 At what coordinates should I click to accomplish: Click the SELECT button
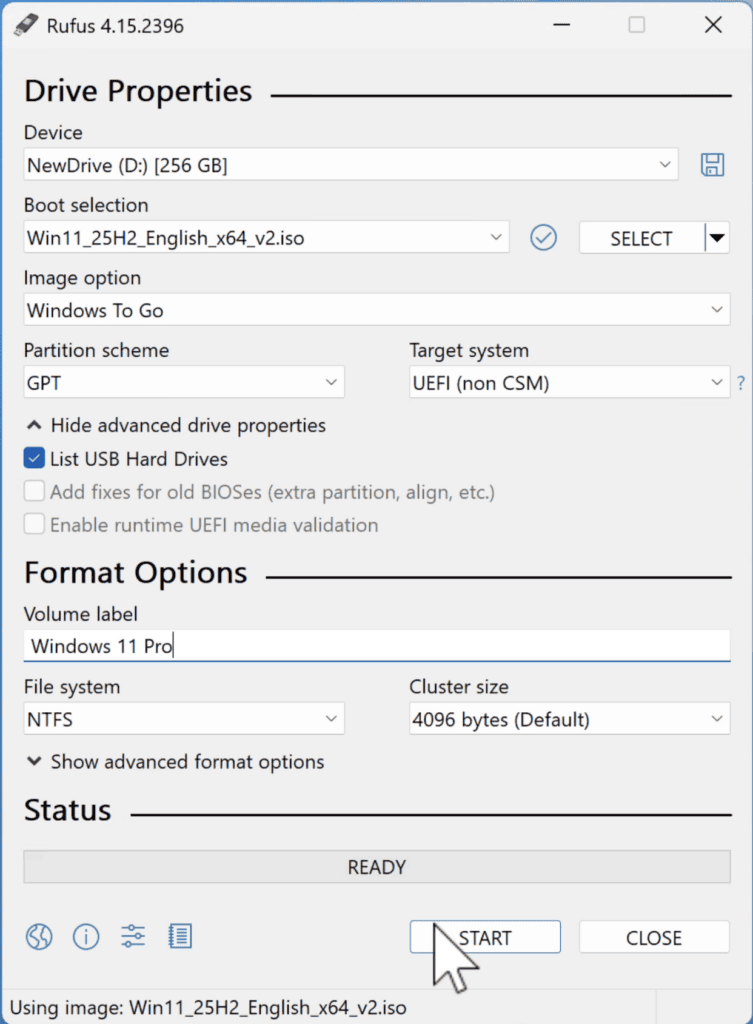[641, 238]
